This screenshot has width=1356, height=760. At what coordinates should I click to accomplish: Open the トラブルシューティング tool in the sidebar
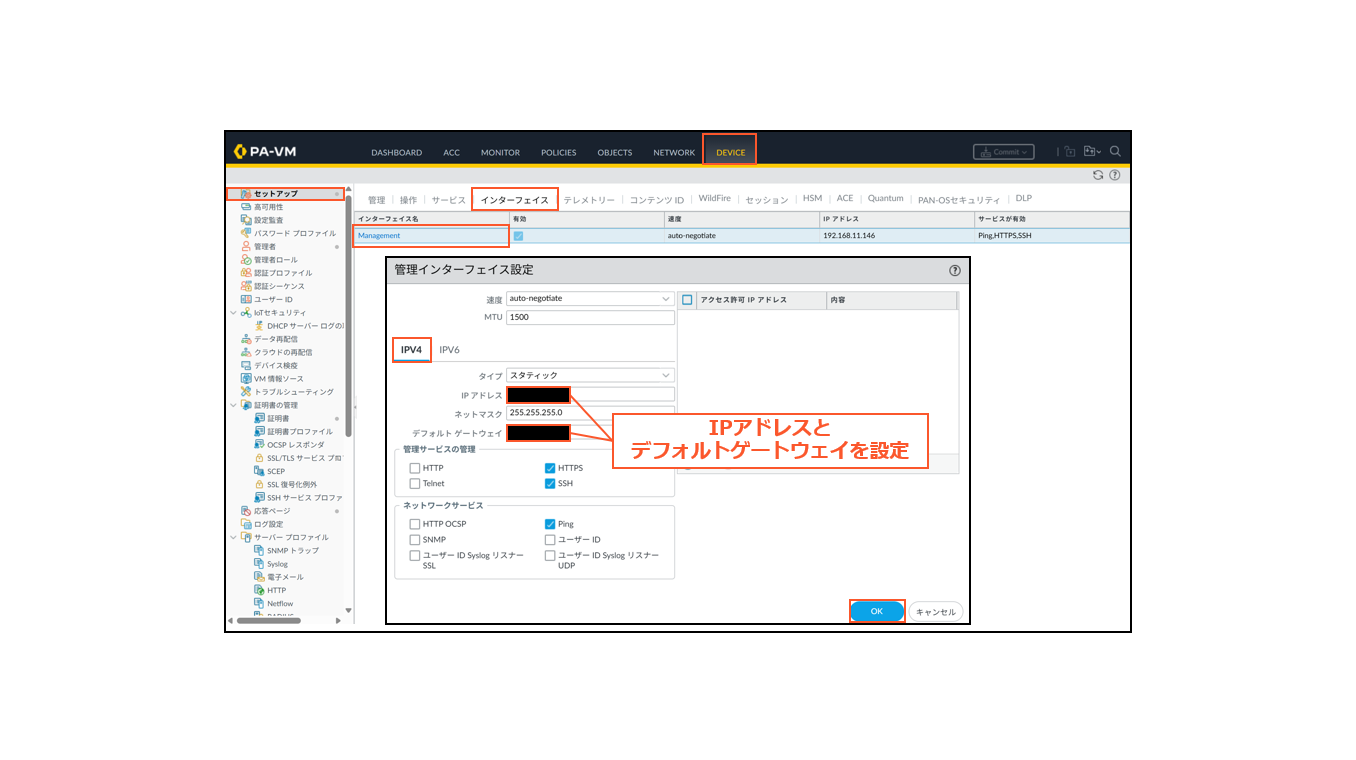(x=290, y=391)
